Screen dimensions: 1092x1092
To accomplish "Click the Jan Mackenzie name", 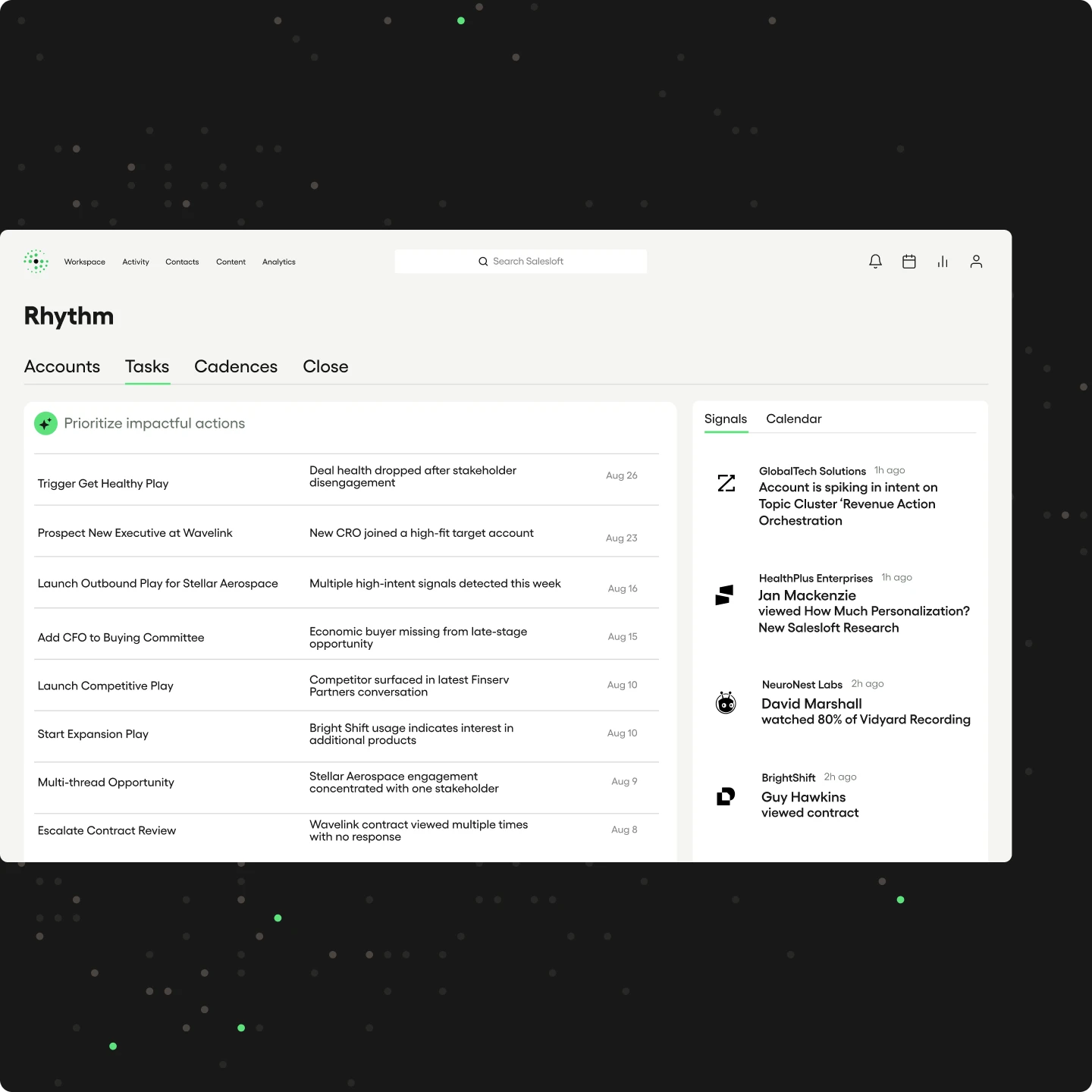I will (x=807, y=595).
